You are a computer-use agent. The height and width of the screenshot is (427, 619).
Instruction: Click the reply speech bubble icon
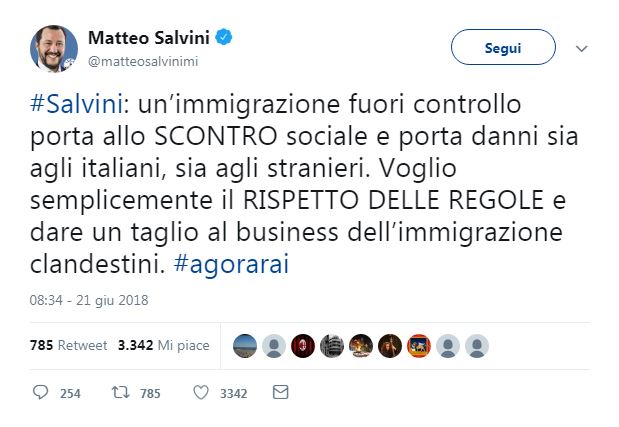pos(41,393)
